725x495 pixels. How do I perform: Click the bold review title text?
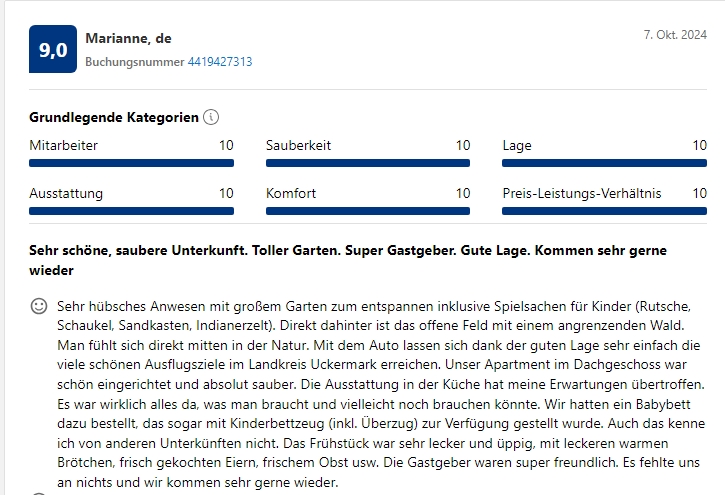tap(348, 260)
